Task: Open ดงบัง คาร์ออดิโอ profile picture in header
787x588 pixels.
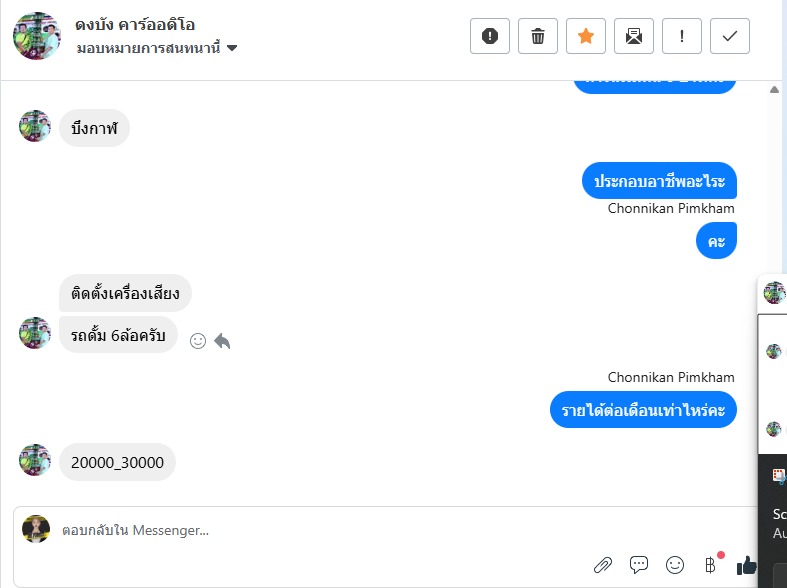Action: pos(37,36)
